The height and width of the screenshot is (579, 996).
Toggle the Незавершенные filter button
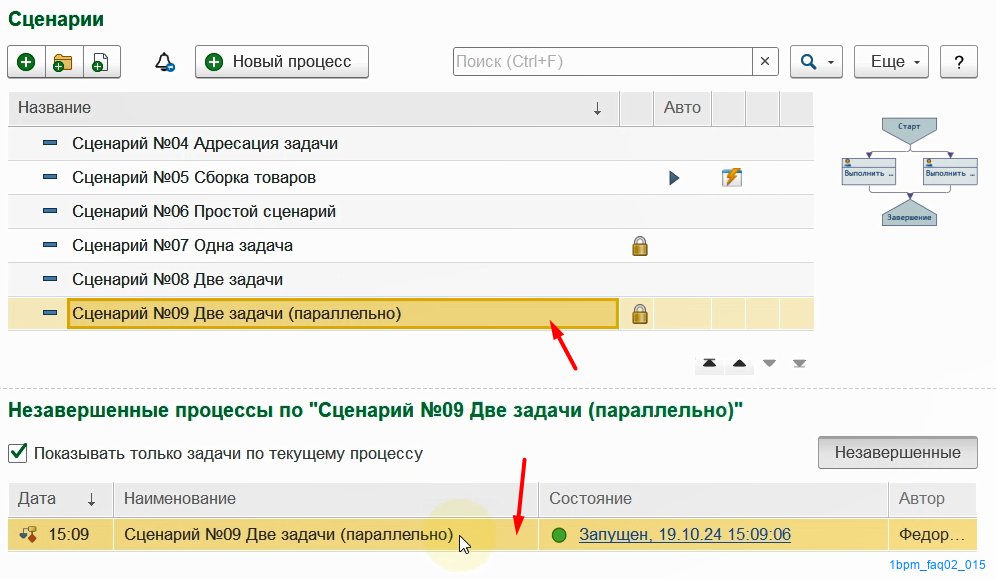point(897,452)
